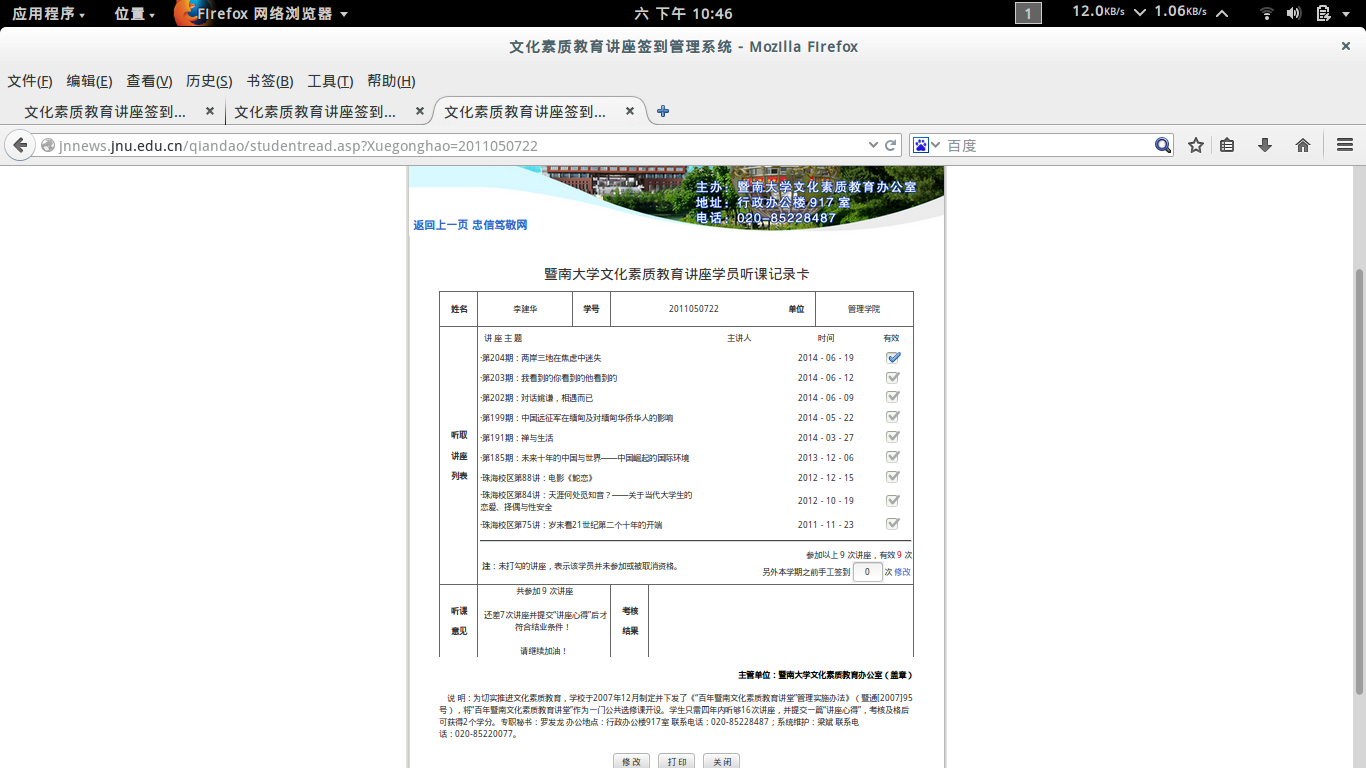Toggle the checkbox for 第185期 lecture
Image resolution: width=1366 pixels, height=768 pixels.
pos(893,457)
